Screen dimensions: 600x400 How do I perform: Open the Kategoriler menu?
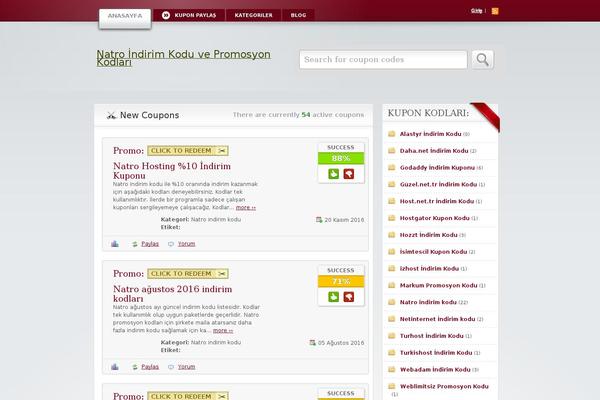pyautogui.click(x=253, y=15)
